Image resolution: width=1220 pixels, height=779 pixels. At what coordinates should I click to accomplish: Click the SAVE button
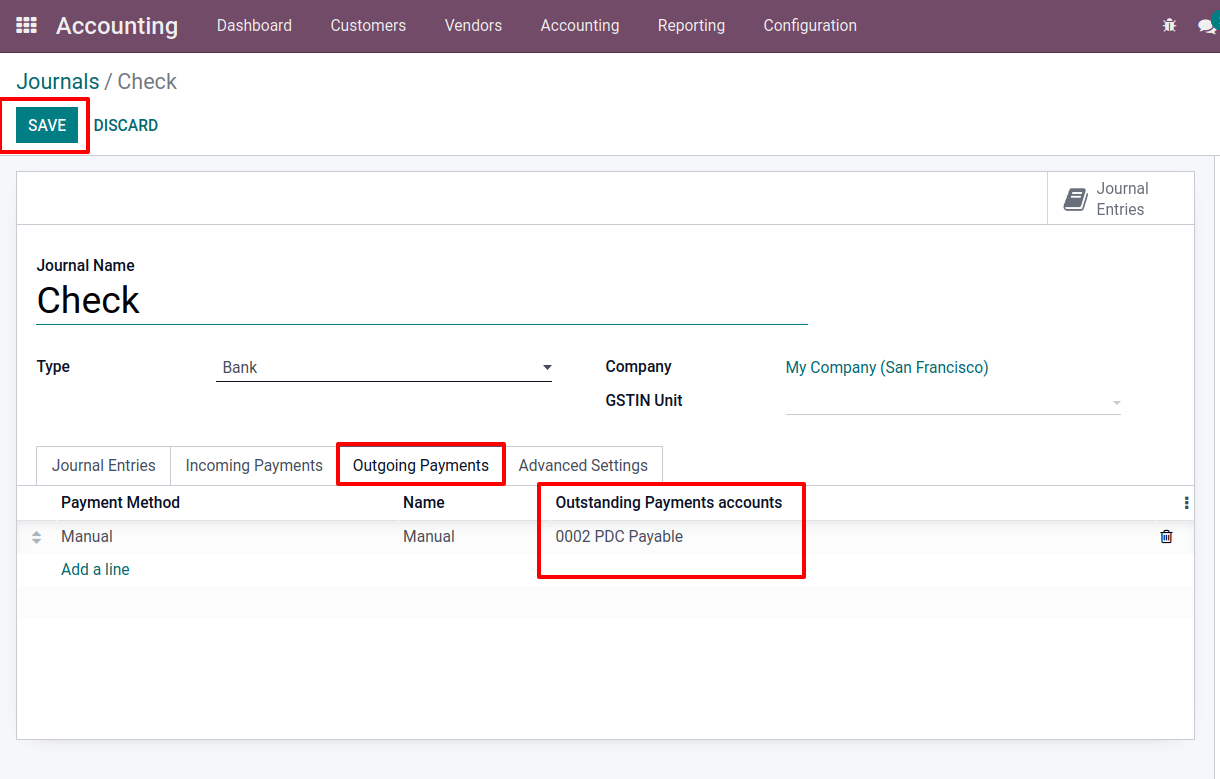point(47,124)
